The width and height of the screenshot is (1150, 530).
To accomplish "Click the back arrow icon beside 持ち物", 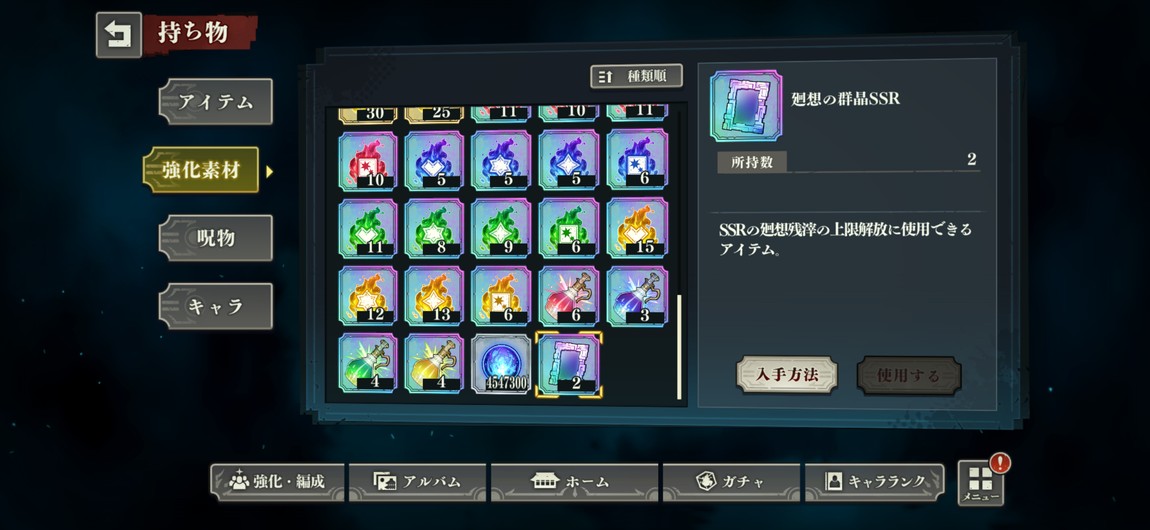I will pos(118,34).
